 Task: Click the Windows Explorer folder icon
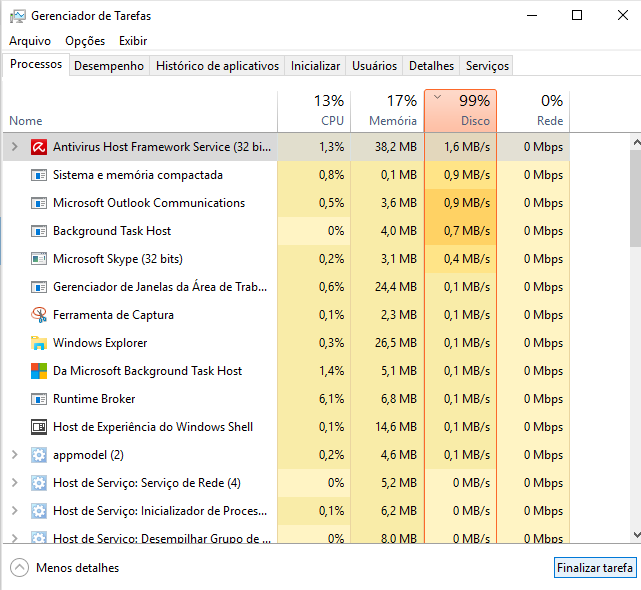39,343
